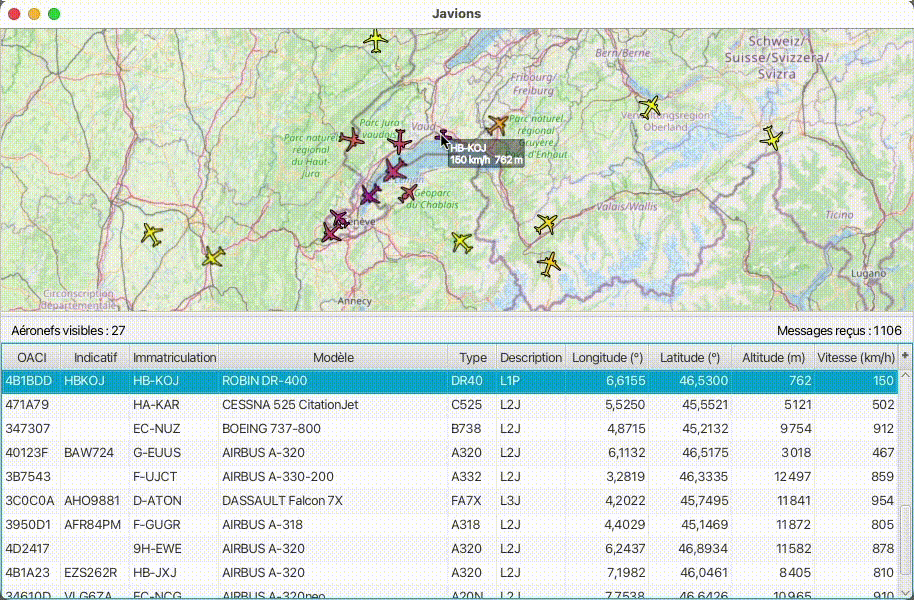Sort table by the OACI column header
This screenshot has width=914, height=600.
click(x=31, y=357)
